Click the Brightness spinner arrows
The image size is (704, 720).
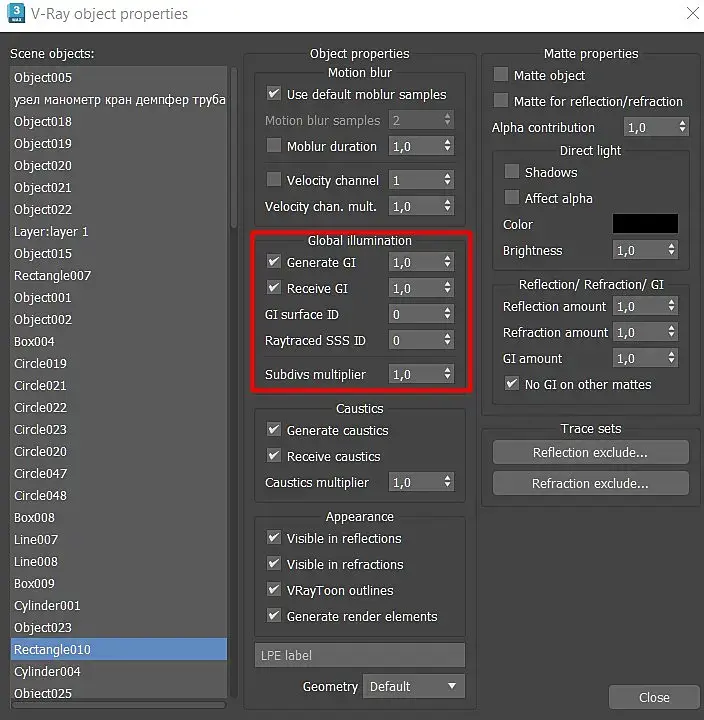(671, 250)
